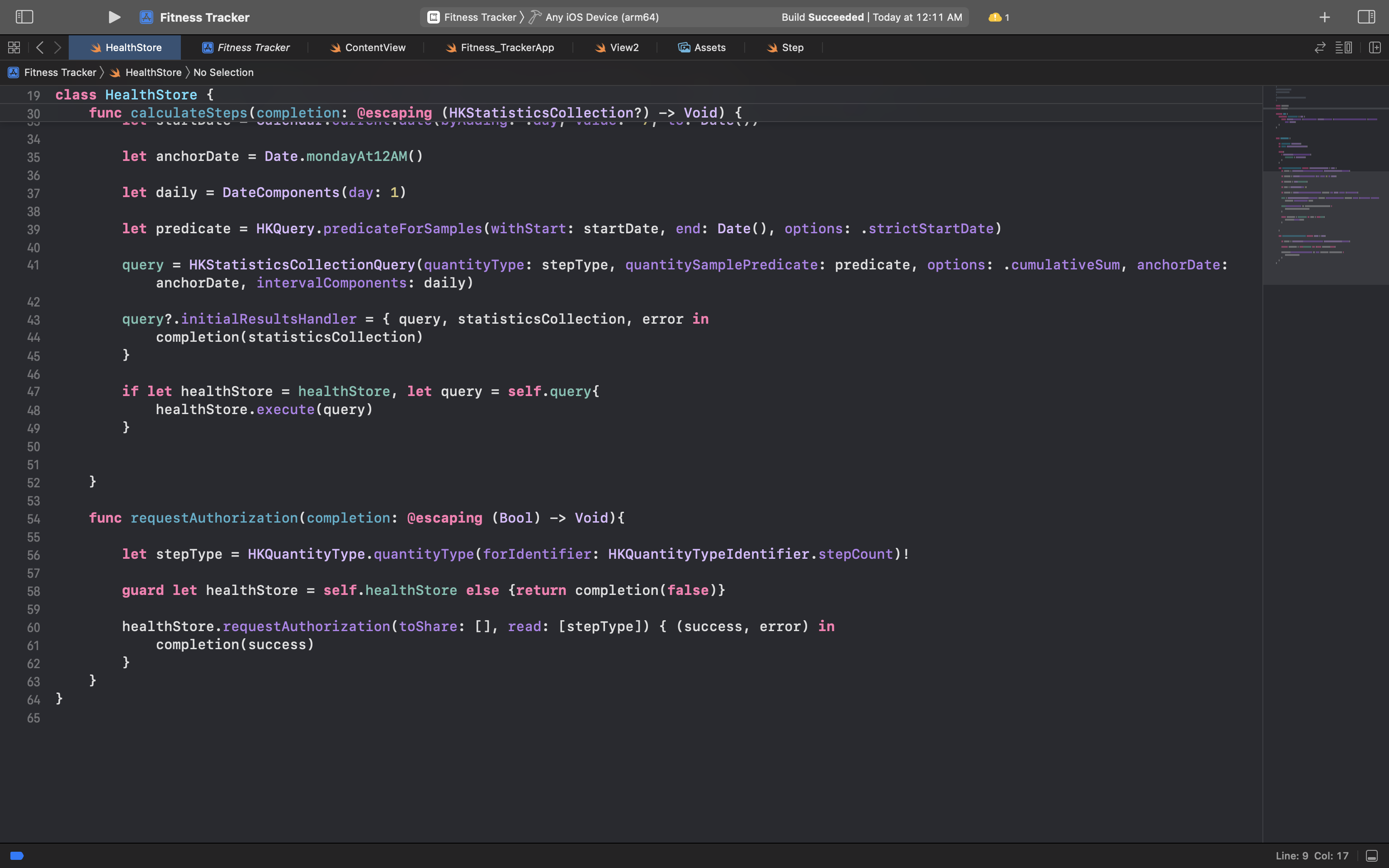Image resolution: width=1389 pixels, height=868 pixels.
Task: Click predicateForSamples method call
Action: [402, 228]
